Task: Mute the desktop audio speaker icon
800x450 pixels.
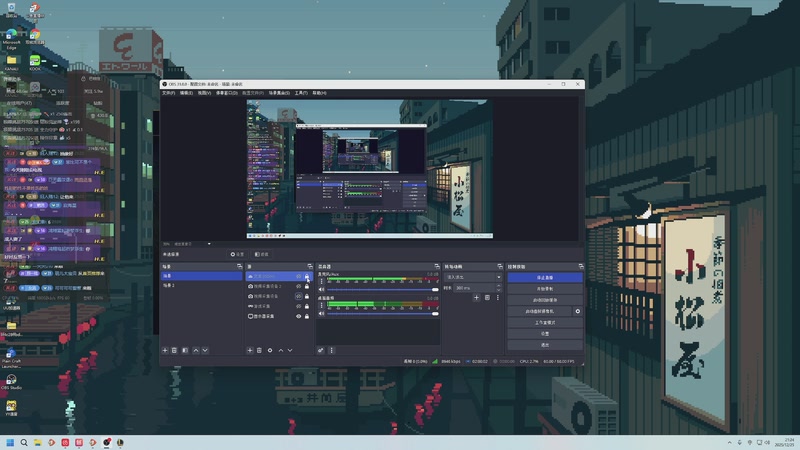Action: click(x=321, y=313)
